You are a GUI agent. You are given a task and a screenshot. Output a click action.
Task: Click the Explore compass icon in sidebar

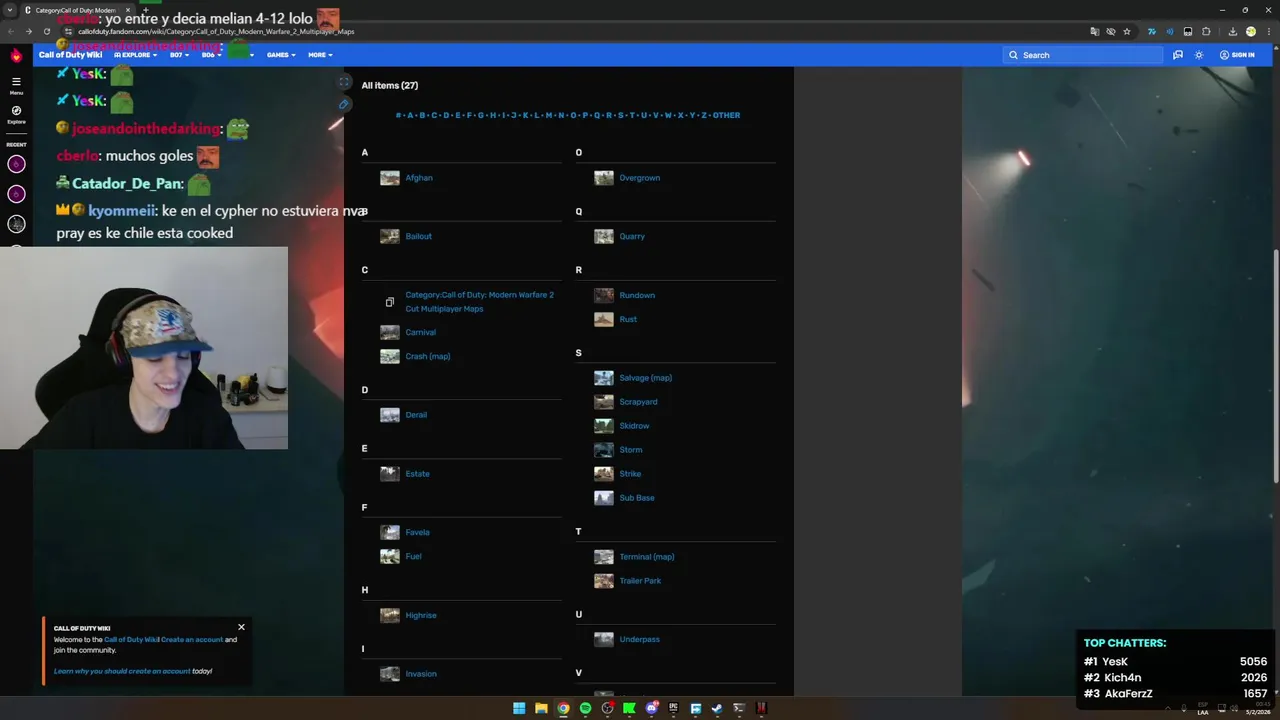(16, 114)
